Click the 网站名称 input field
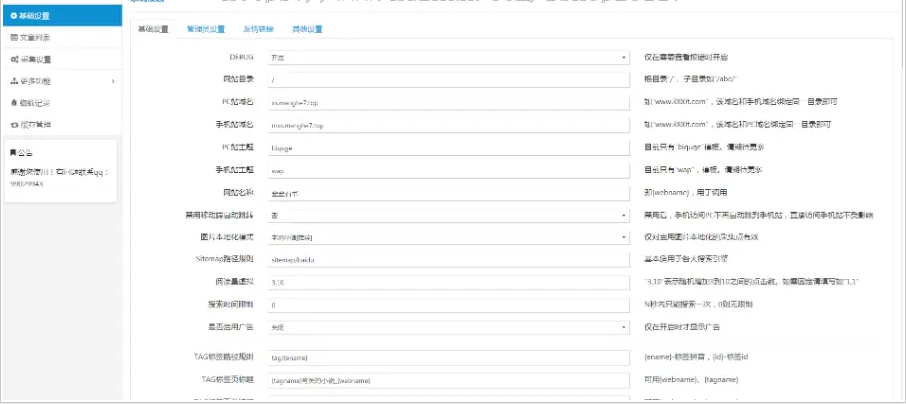 448,194
